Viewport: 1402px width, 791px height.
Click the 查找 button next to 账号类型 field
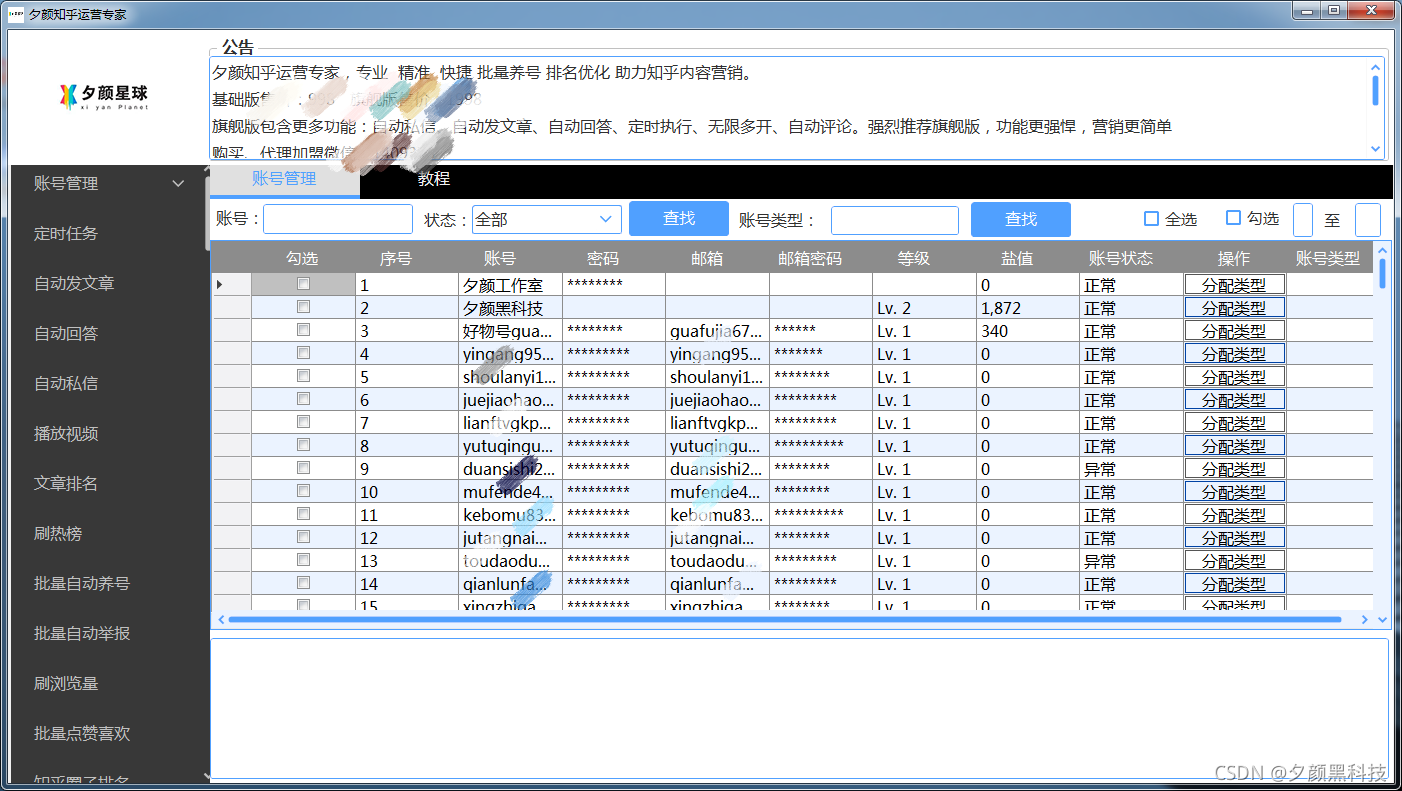point(1021,219)
